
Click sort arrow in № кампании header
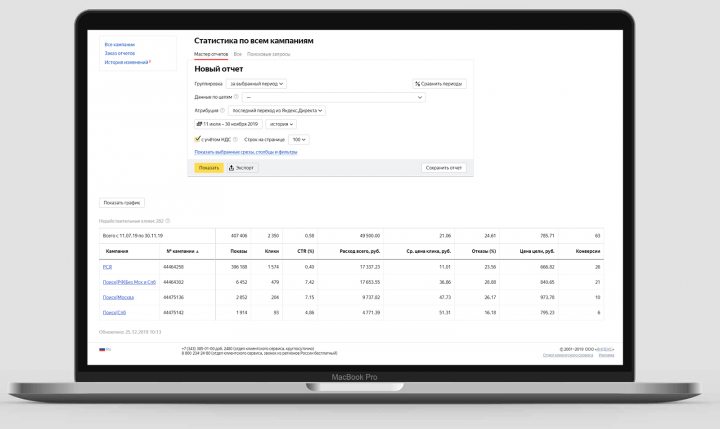[197, 252]
